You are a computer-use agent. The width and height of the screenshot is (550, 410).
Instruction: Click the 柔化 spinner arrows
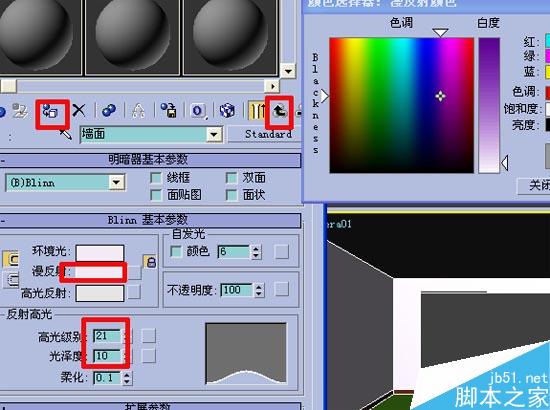pos(127,378)
